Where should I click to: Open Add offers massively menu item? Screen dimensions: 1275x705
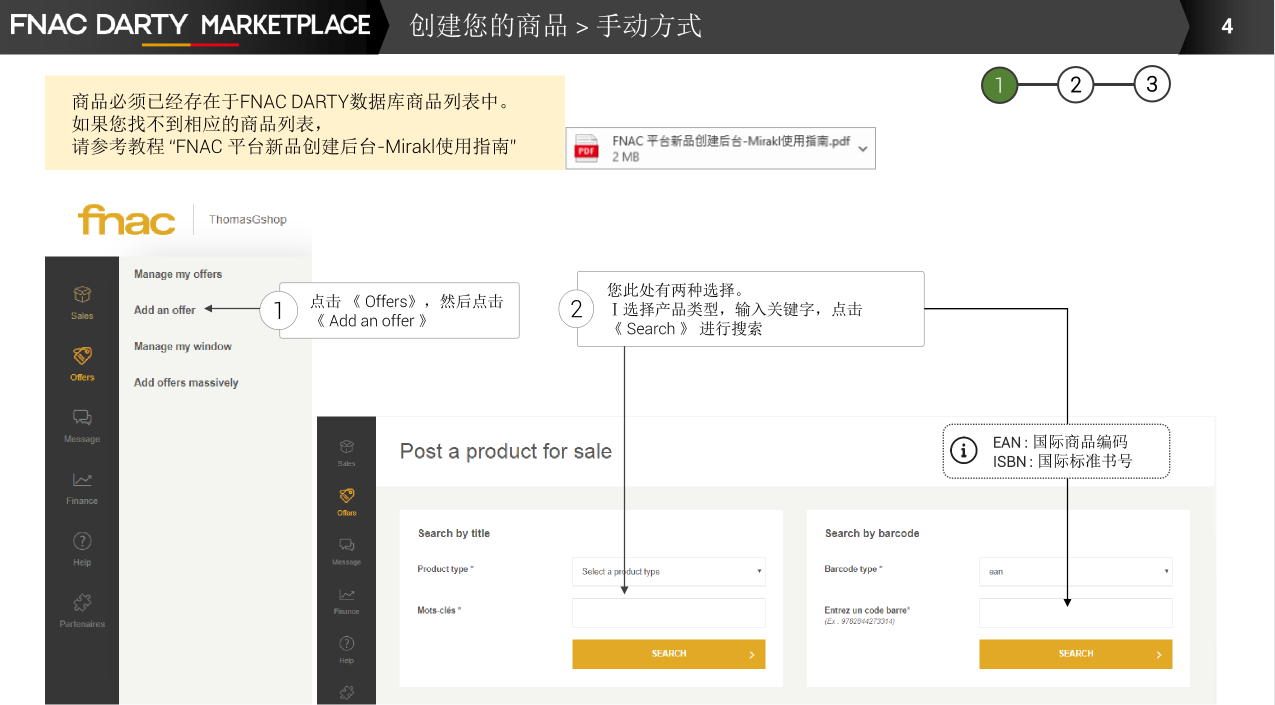(x=186, y=383)
